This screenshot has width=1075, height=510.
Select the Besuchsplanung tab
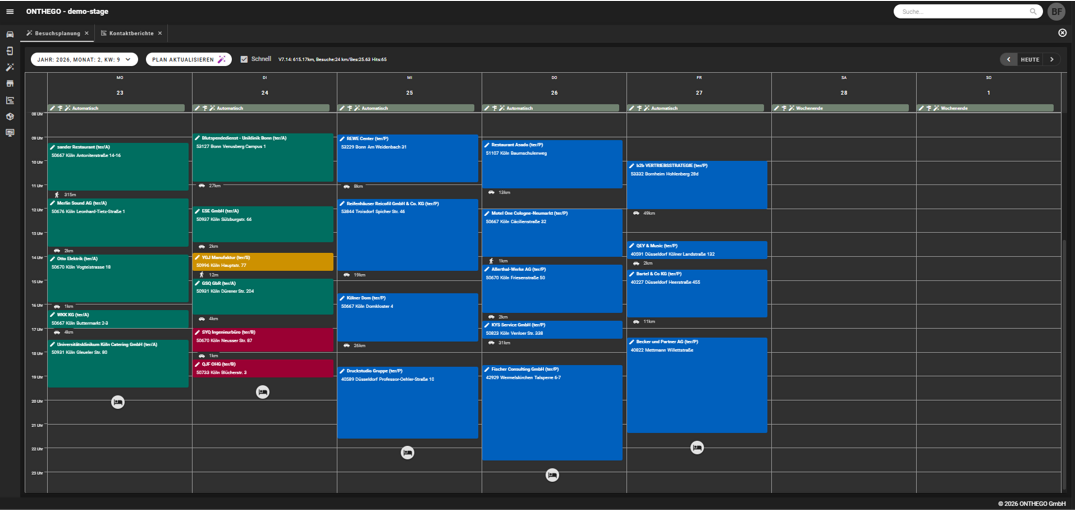click(57, 33)
